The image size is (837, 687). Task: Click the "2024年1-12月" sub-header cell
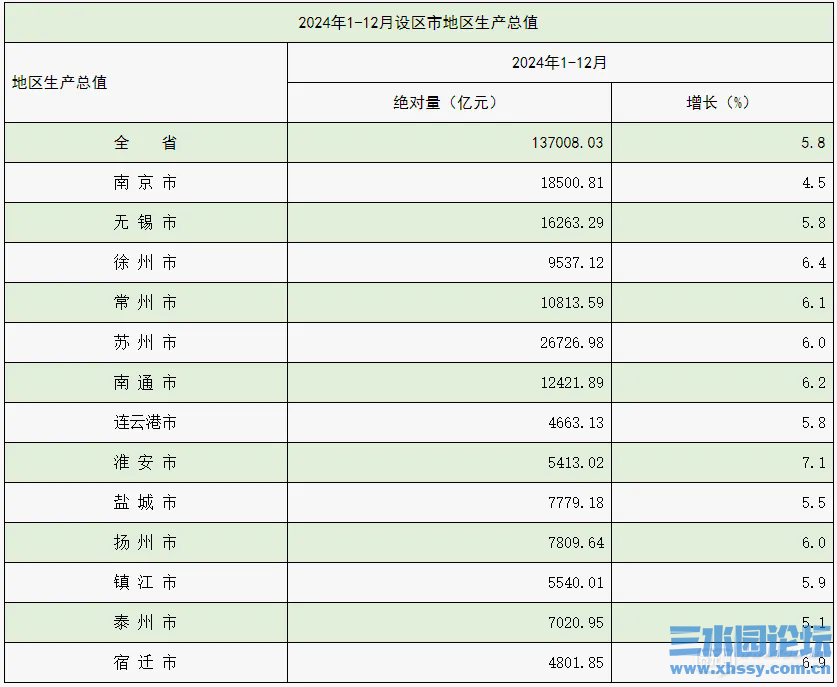(559, 62)
